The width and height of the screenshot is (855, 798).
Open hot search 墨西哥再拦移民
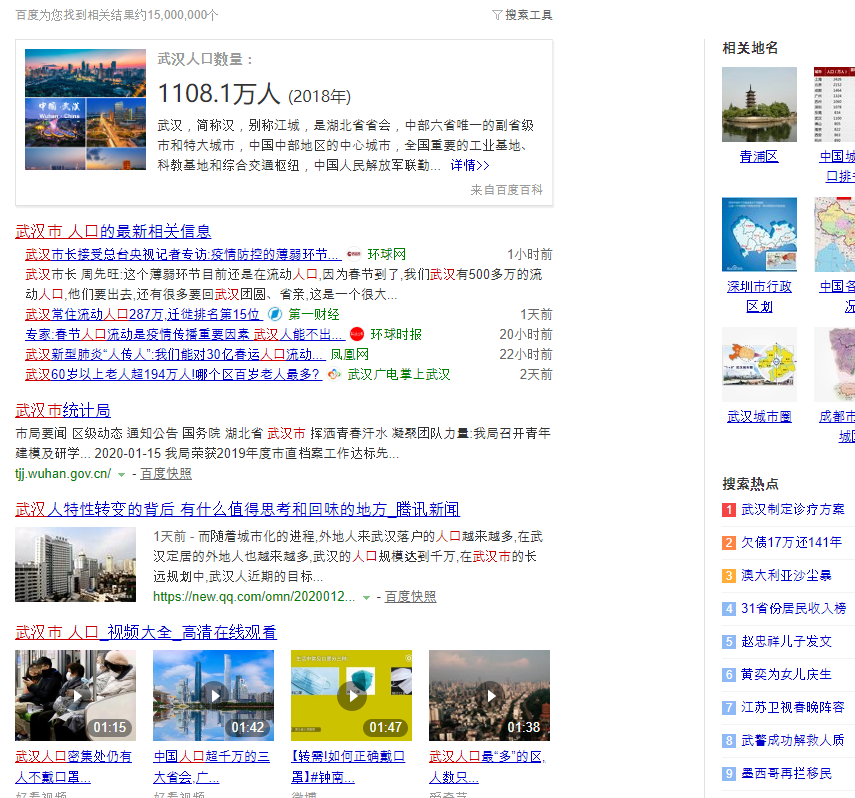786,773
